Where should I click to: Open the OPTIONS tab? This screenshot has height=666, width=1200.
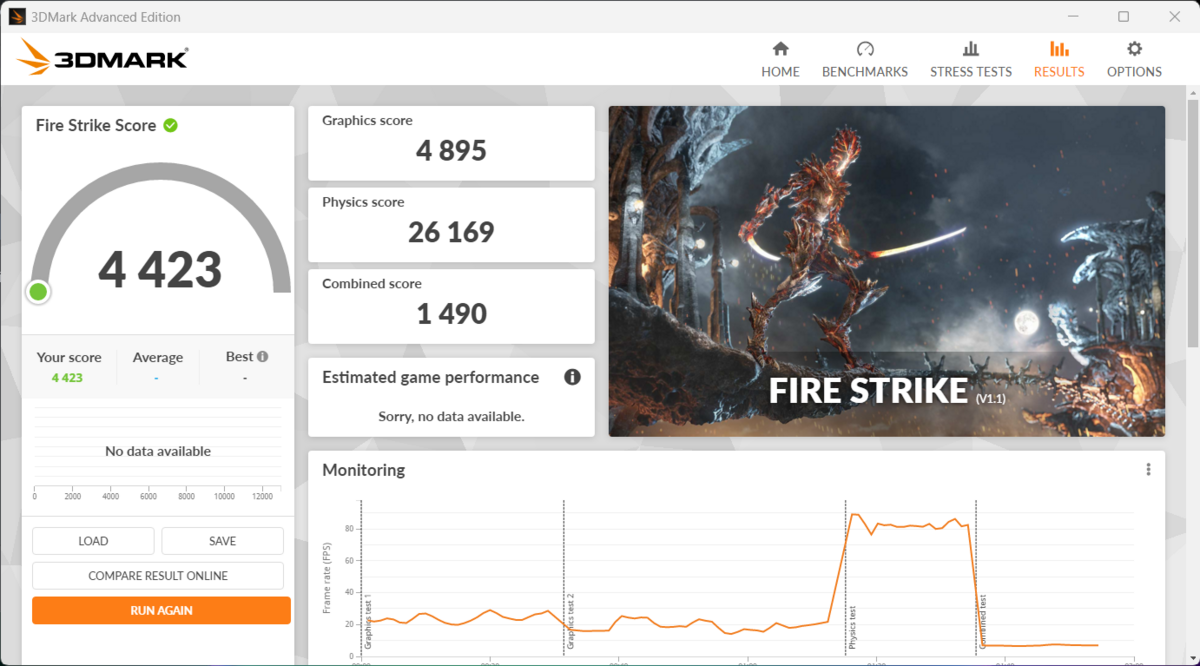1134,60
